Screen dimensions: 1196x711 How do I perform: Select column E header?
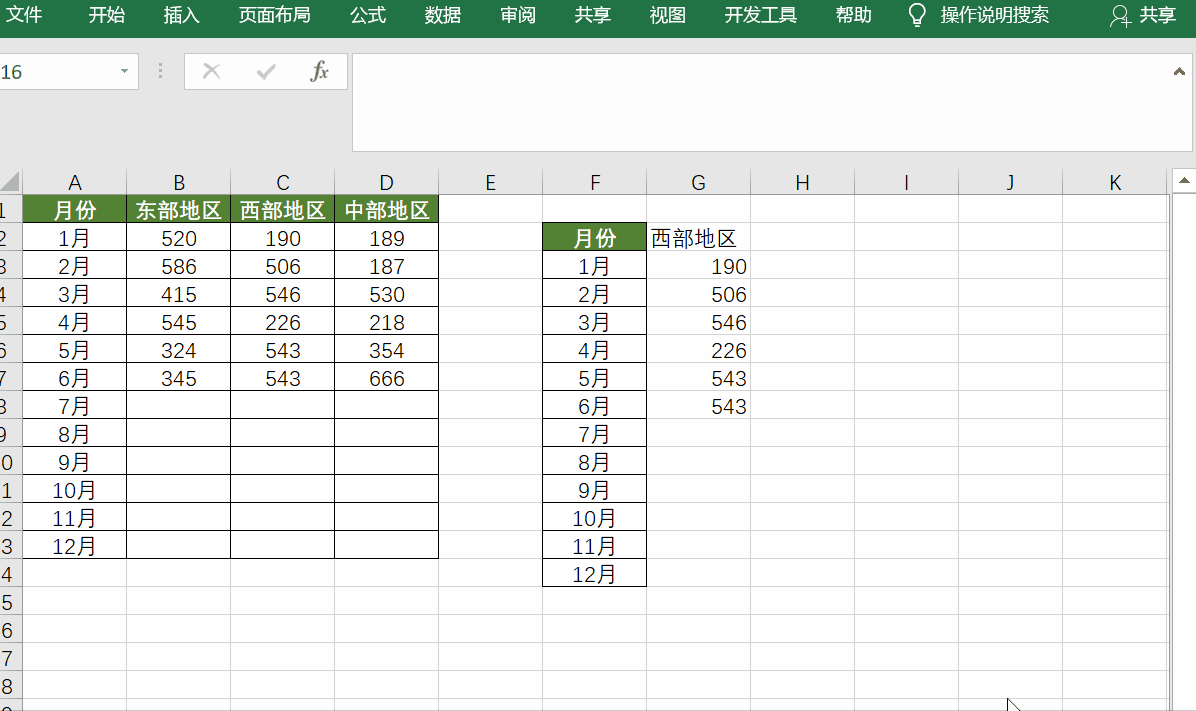click(x=490, y=182)
